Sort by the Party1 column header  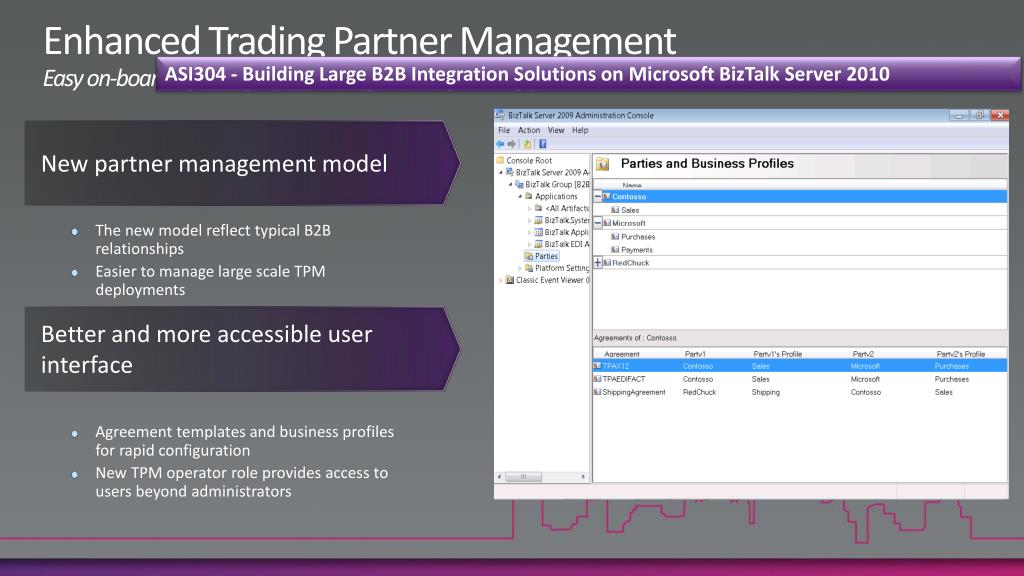696,354
